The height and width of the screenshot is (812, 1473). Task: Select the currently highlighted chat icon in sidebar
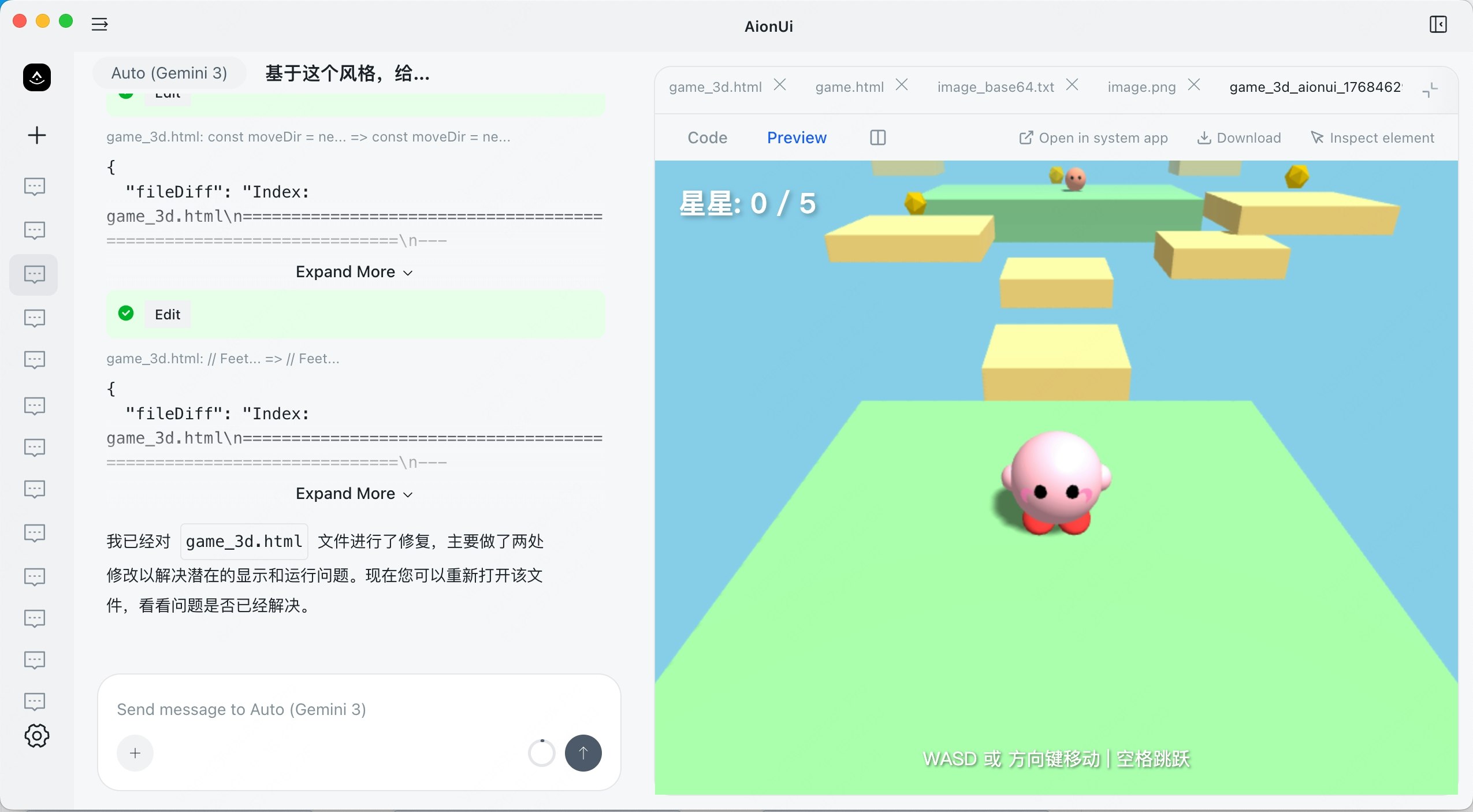[34, 275]
